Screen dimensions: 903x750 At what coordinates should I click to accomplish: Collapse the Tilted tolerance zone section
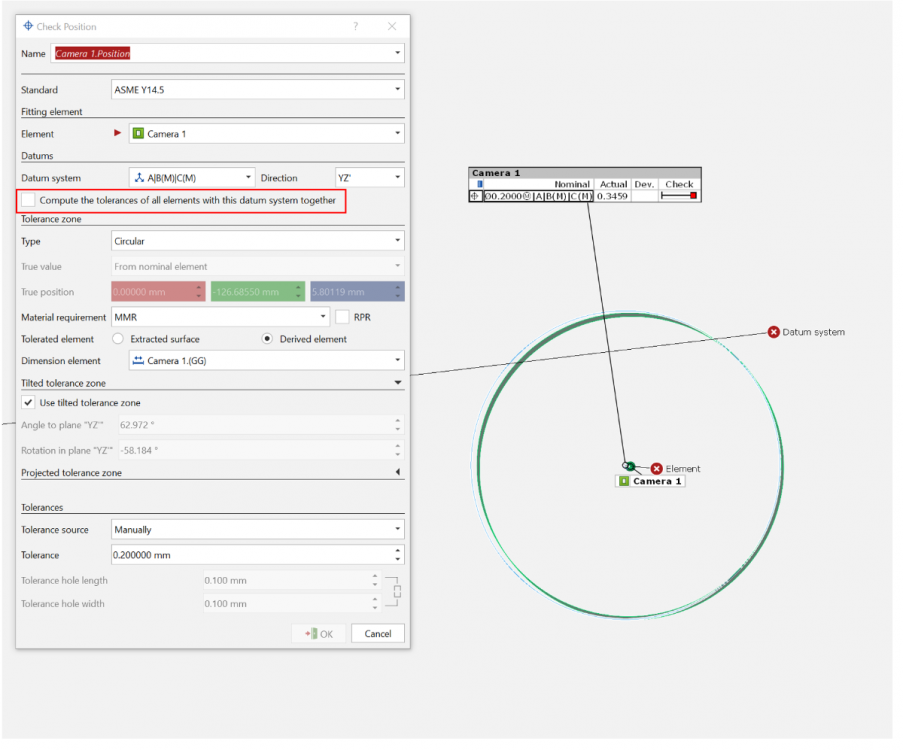398,383
